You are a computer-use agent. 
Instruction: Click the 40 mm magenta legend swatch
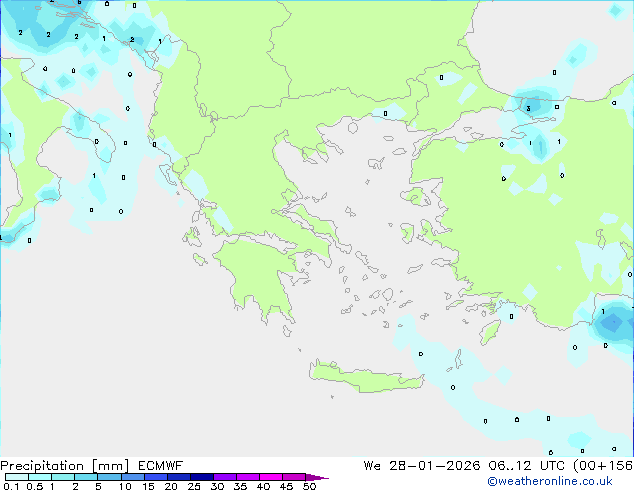[x=271, y=477]
